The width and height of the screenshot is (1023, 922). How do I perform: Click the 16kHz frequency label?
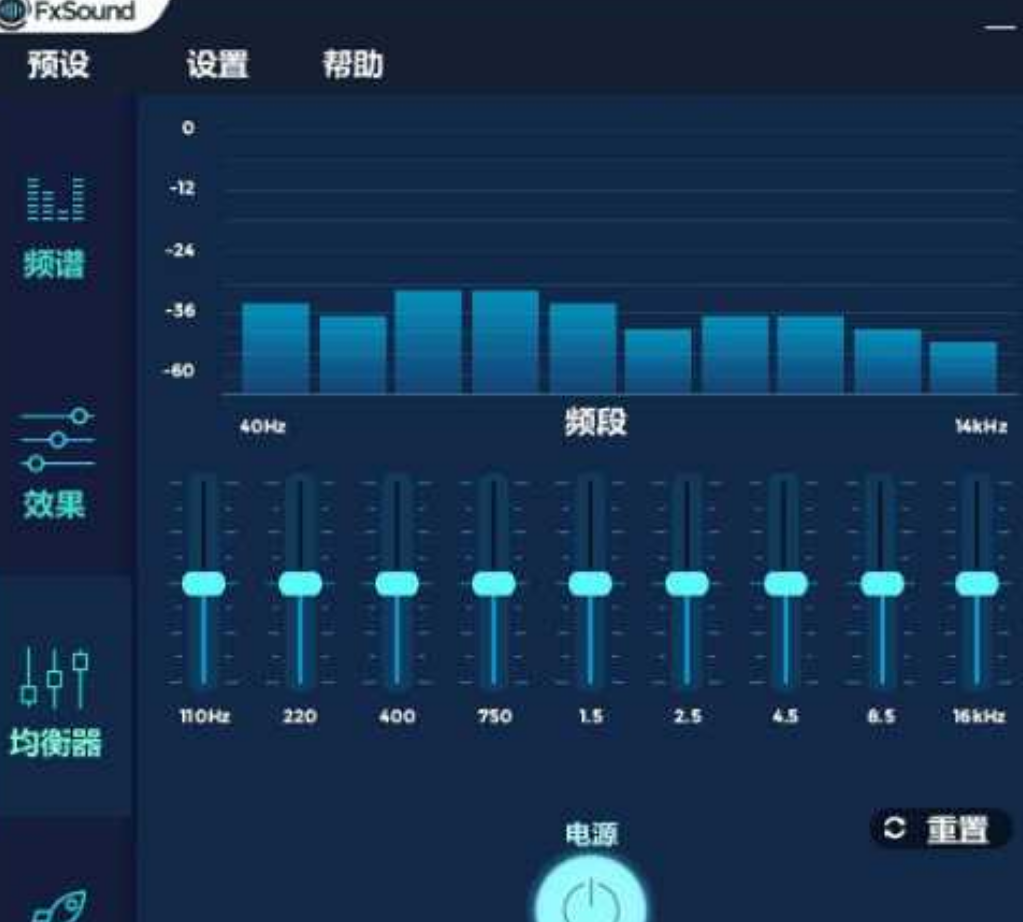tap(979, 716)
